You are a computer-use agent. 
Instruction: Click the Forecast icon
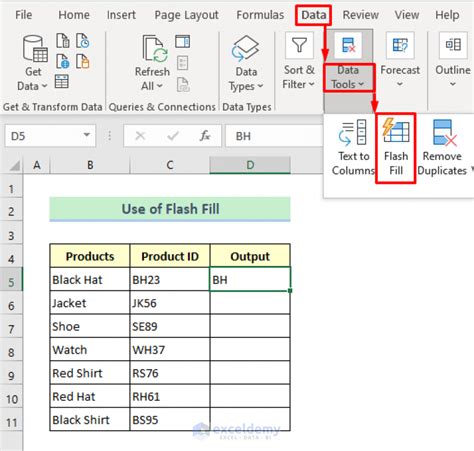(400, 45)
